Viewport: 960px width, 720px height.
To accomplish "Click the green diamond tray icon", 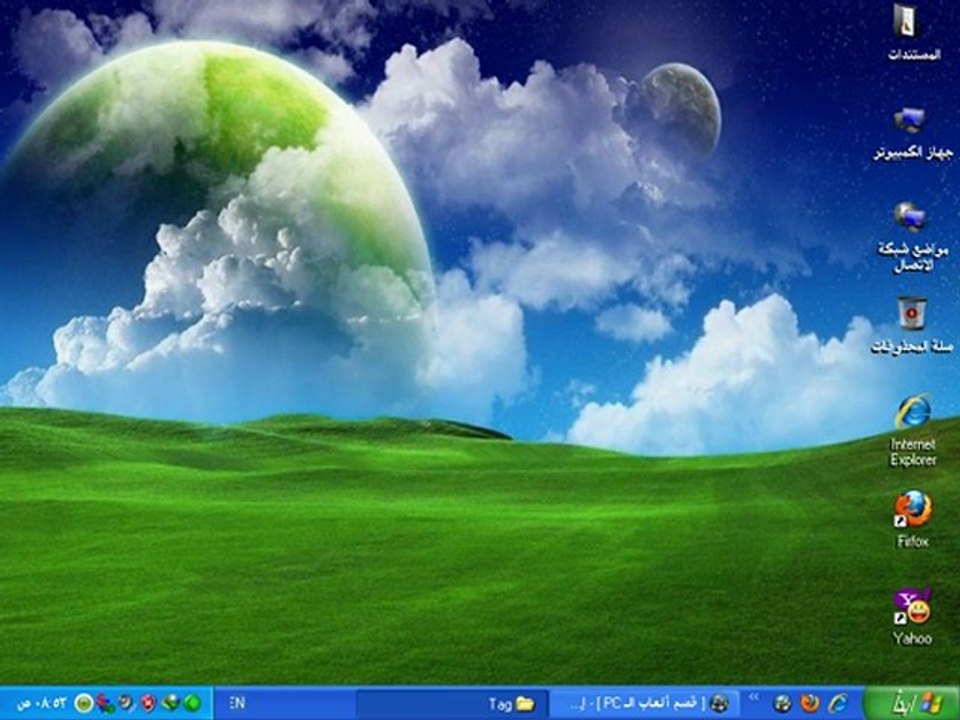I will point(192,703).
